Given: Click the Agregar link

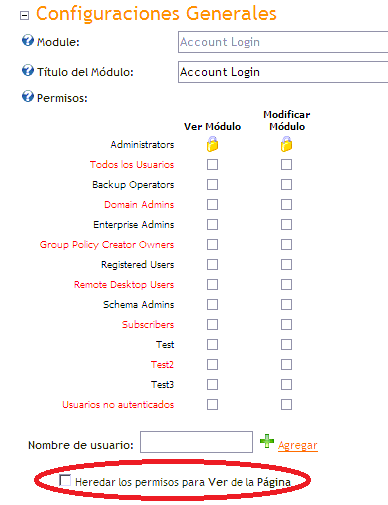Looking at the screenshot, I should 298,445.
